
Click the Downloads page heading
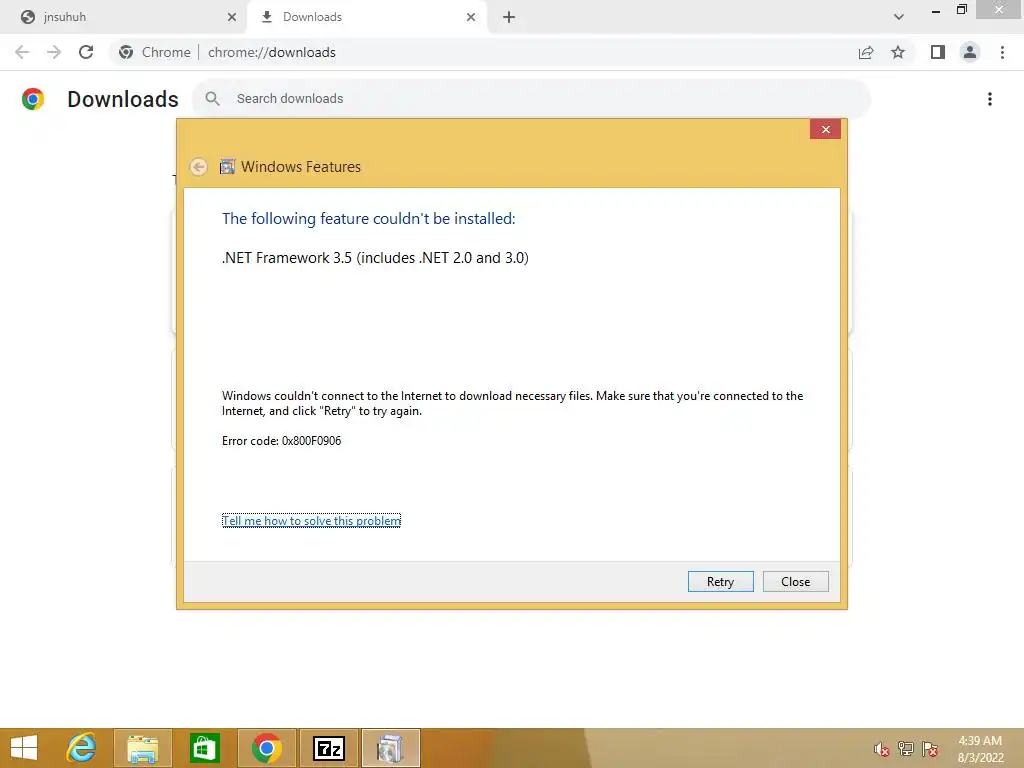(x=123, y=99)
